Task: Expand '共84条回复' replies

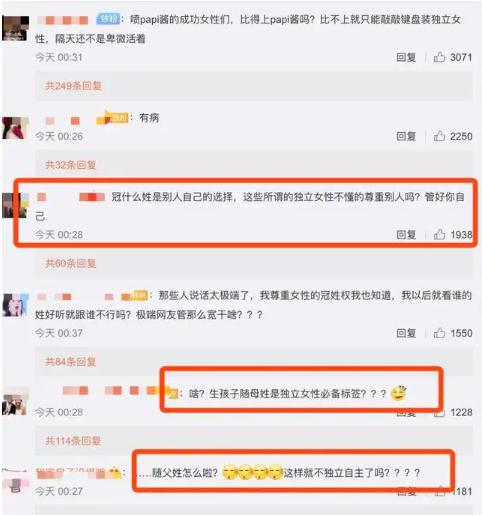Action: (71, 362)
